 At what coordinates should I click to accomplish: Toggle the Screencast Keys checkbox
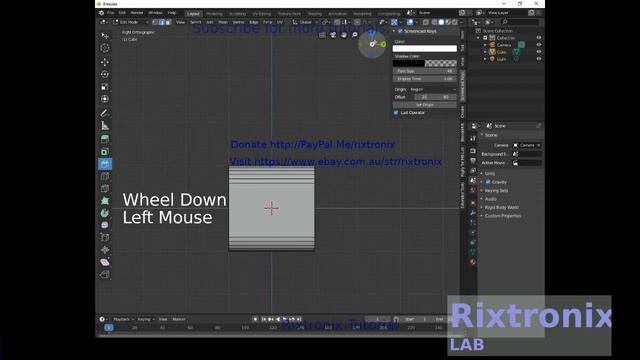tap(400, 31)
